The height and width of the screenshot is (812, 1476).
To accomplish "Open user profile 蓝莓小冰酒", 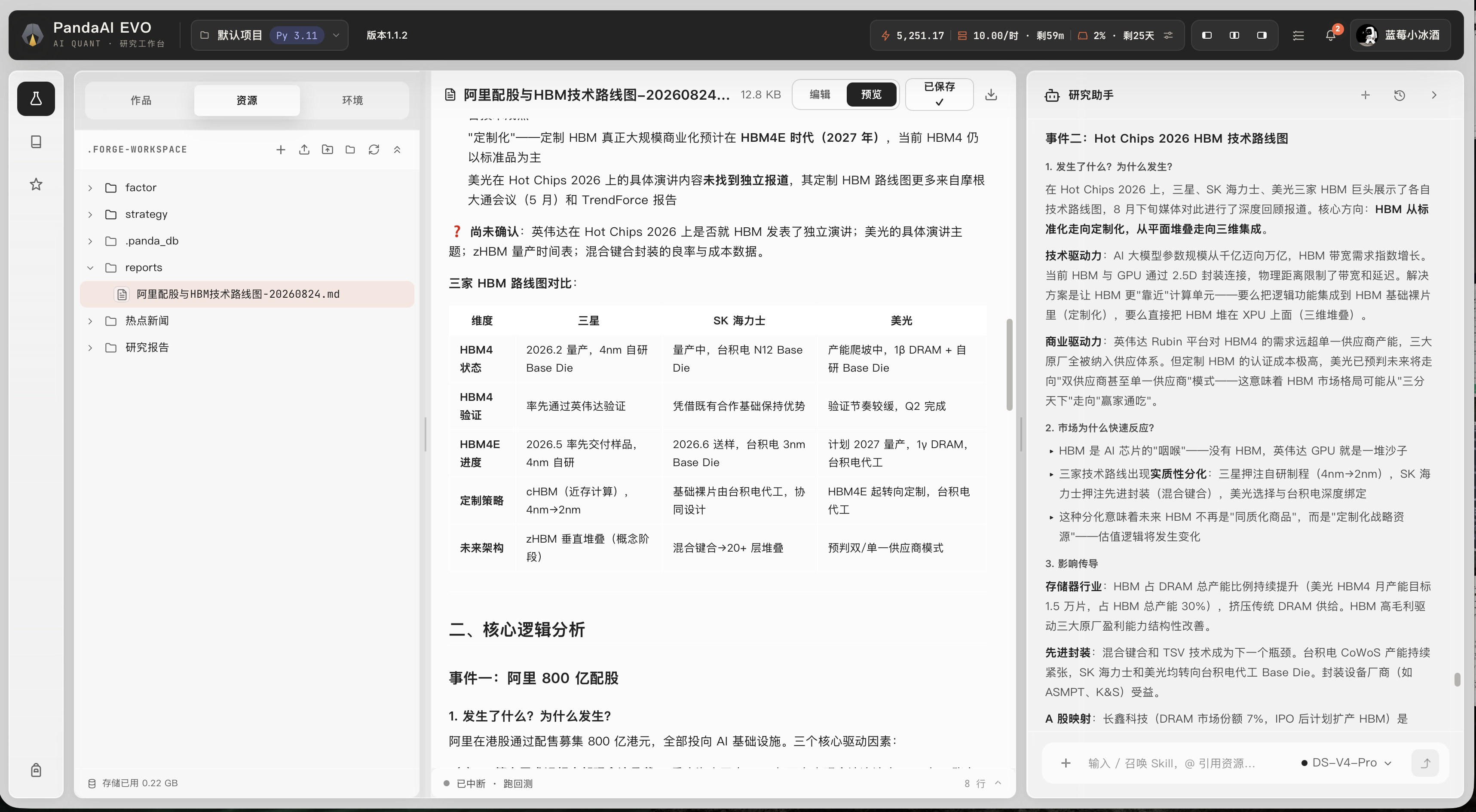I will pyautogui.click(x=1400, y=35).
